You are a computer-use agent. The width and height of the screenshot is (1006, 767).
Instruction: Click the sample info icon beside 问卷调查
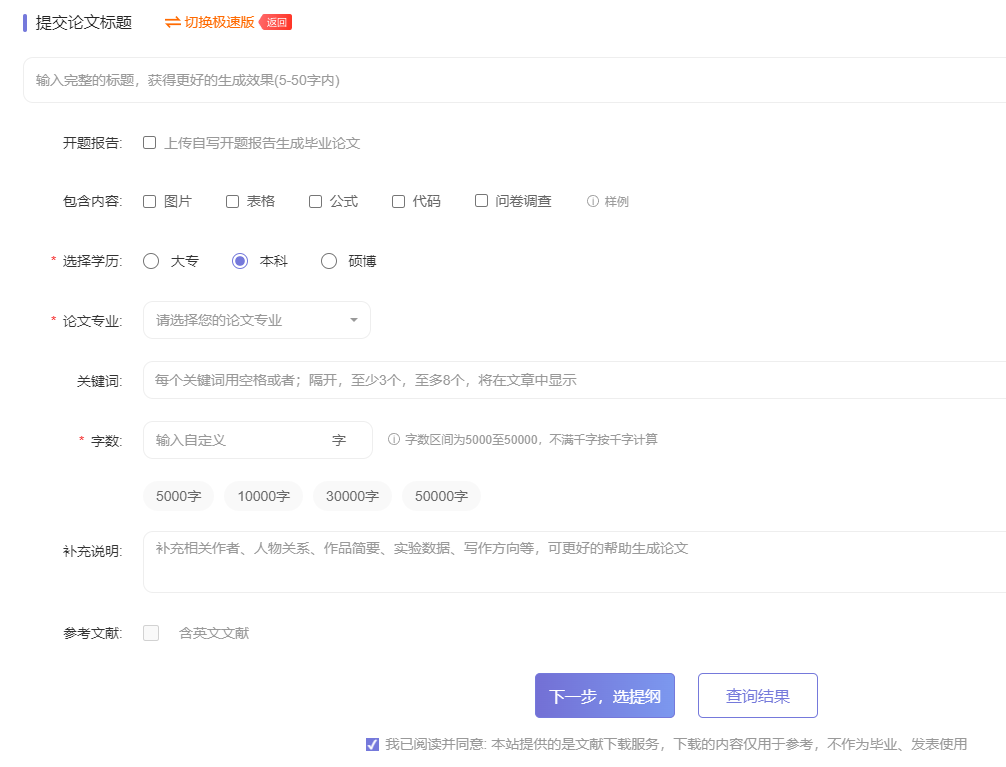595,201
